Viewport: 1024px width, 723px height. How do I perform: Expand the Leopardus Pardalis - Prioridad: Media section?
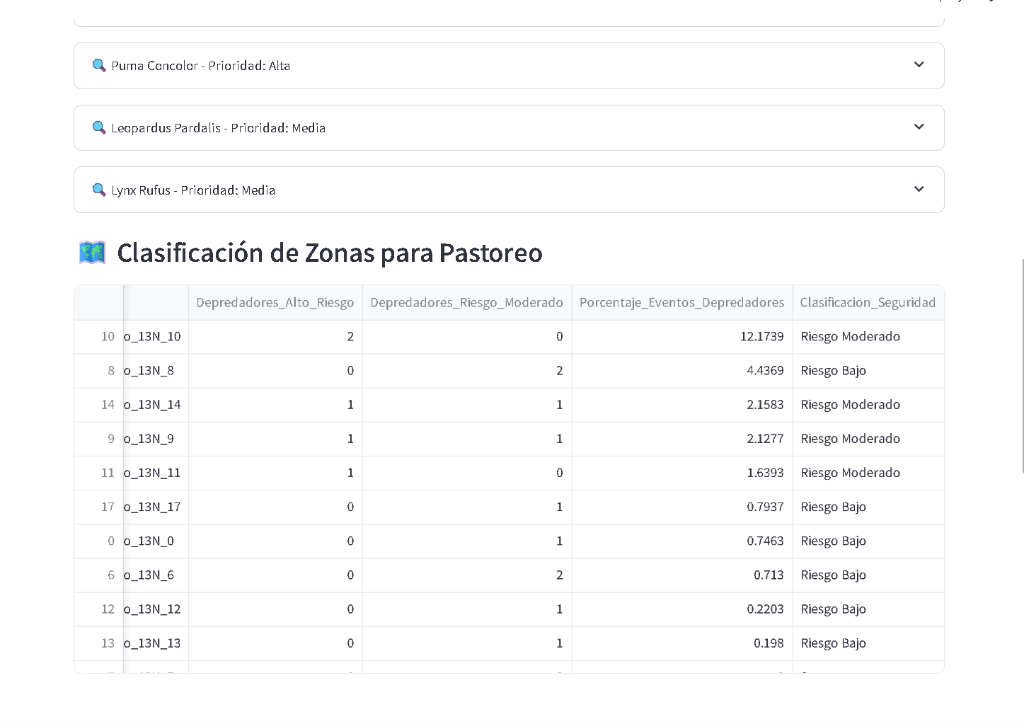pyautogui.click(x=509, y=127)
